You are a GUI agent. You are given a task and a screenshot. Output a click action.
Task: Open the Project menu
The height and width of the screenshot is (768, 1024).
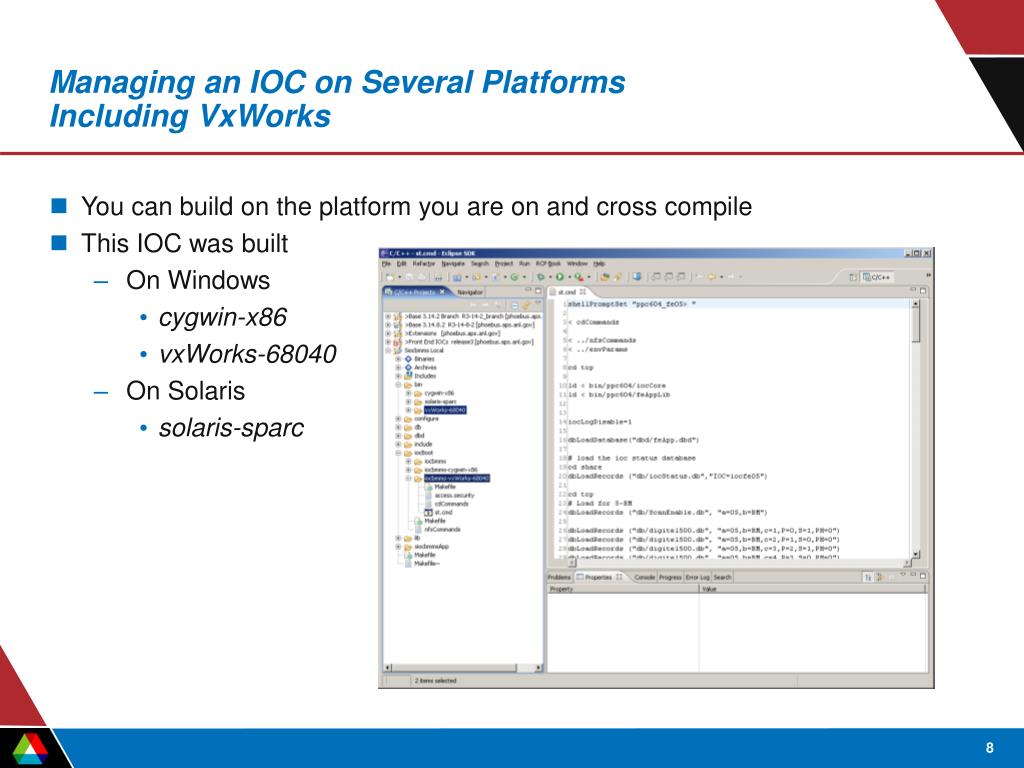pos(504,264)
